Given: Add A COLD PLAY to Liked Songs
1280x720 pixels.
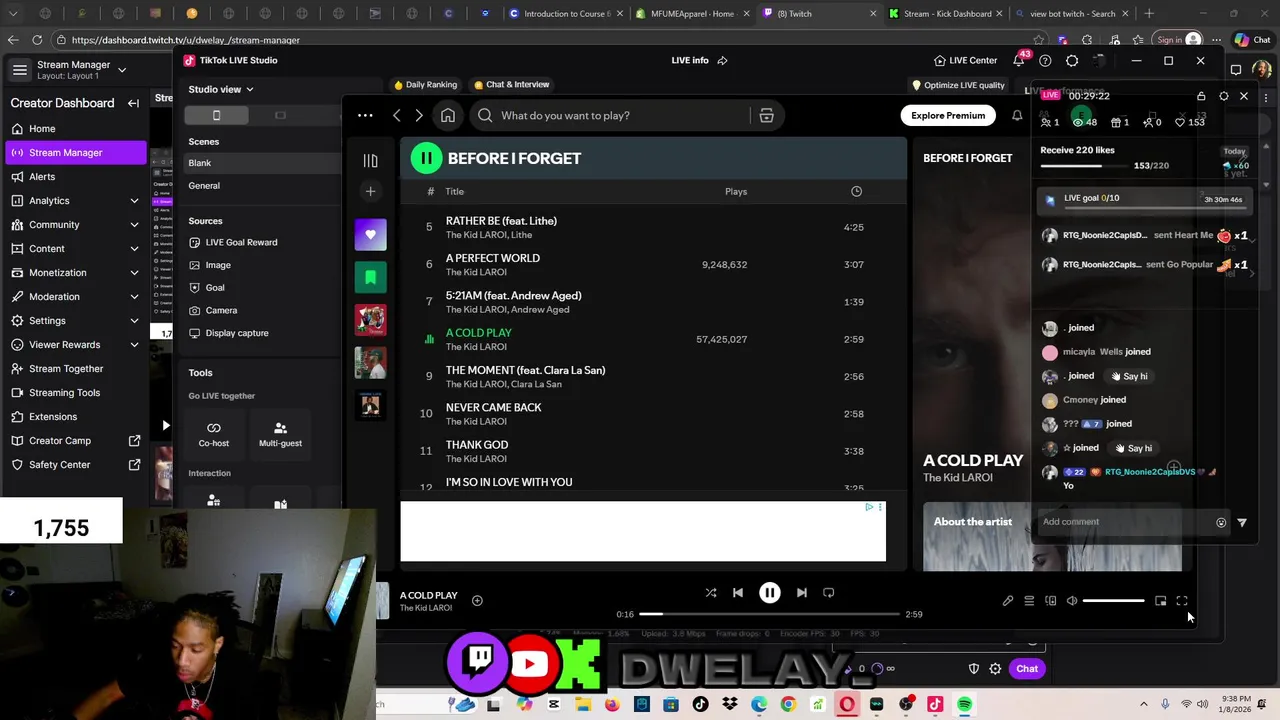Looking at the screenshot, I should [x=477, y=601].
